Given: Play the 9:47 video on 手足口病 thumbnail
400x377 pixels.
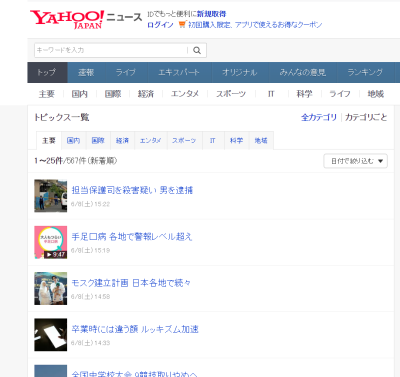Looking at the screenshot, I should click(51, 242).
